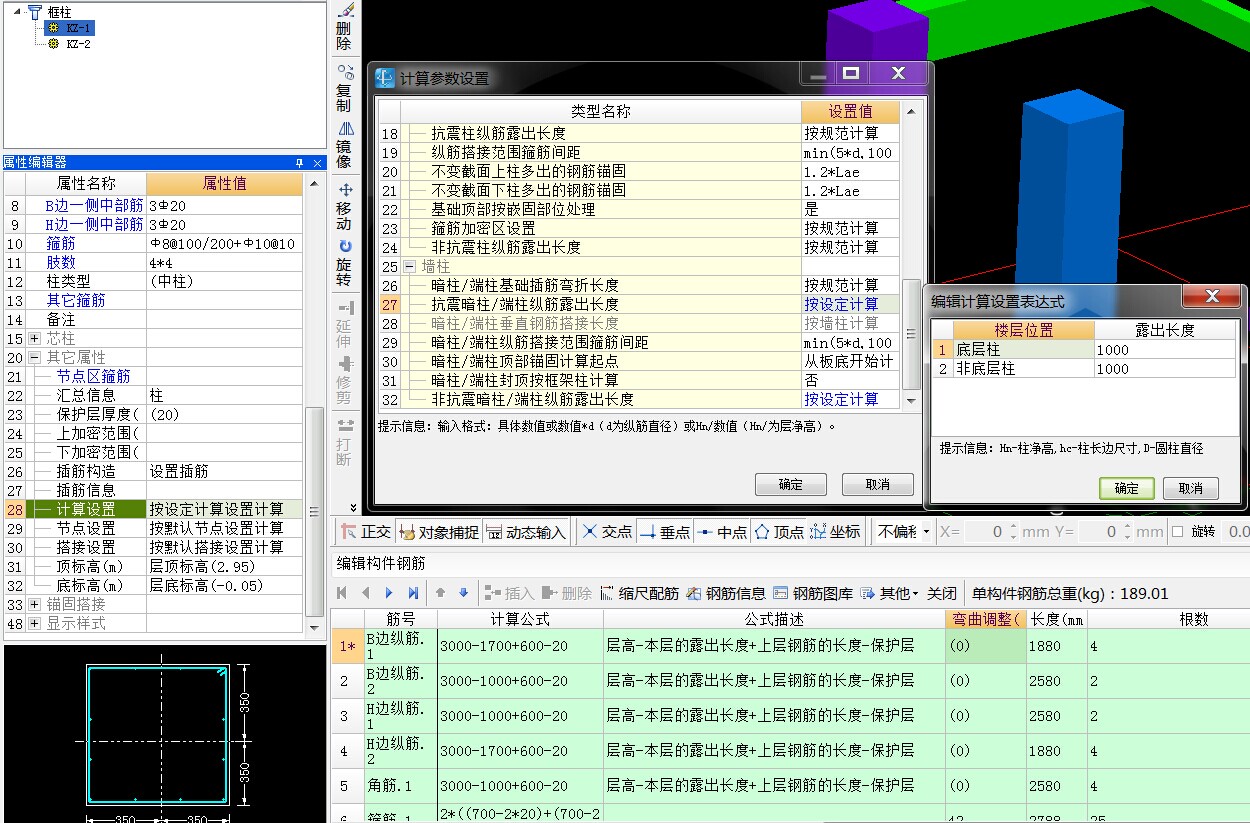Collapse the 框柱 tree node

(17, 11)
